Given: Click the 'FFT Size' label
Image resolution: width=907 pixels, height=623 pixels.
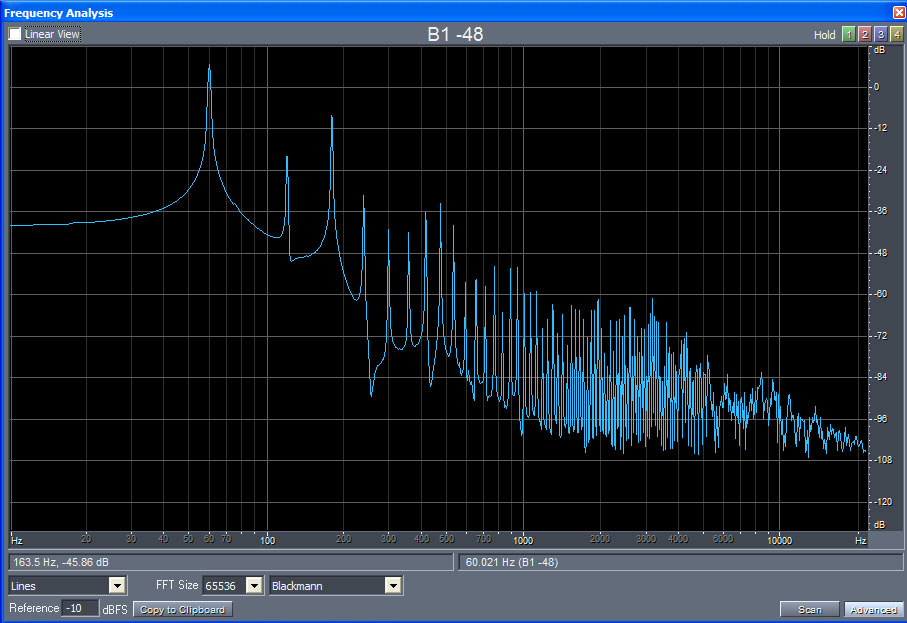Looking at the screenshot, I should pyautogui.click(x=177, y=585).
